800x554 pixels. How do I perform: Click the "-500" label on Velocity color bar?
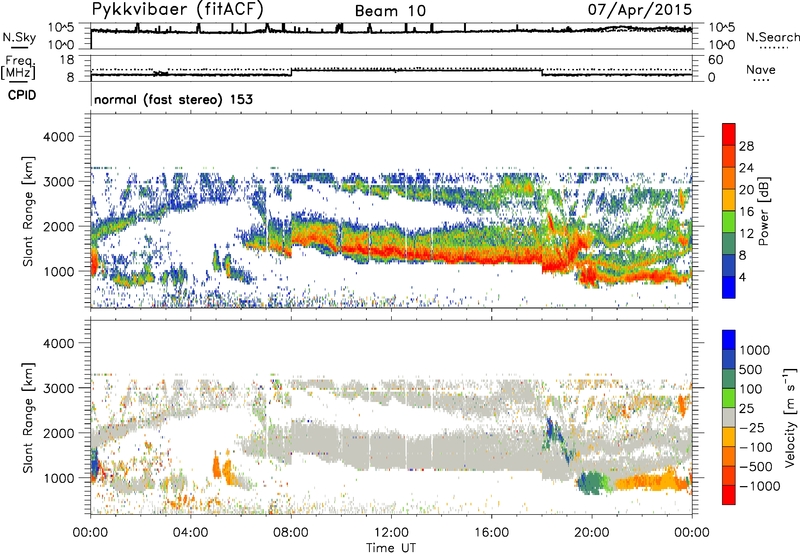coord(756,467)
